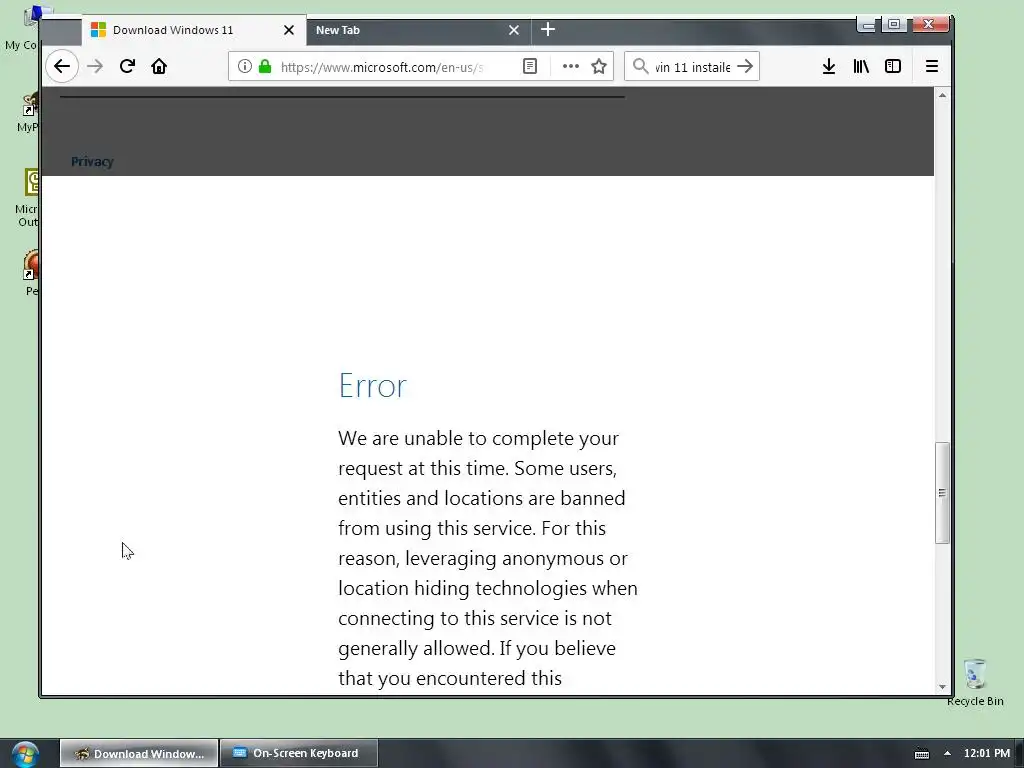Click the page scrollbar up arrow

tap(942, 95)
